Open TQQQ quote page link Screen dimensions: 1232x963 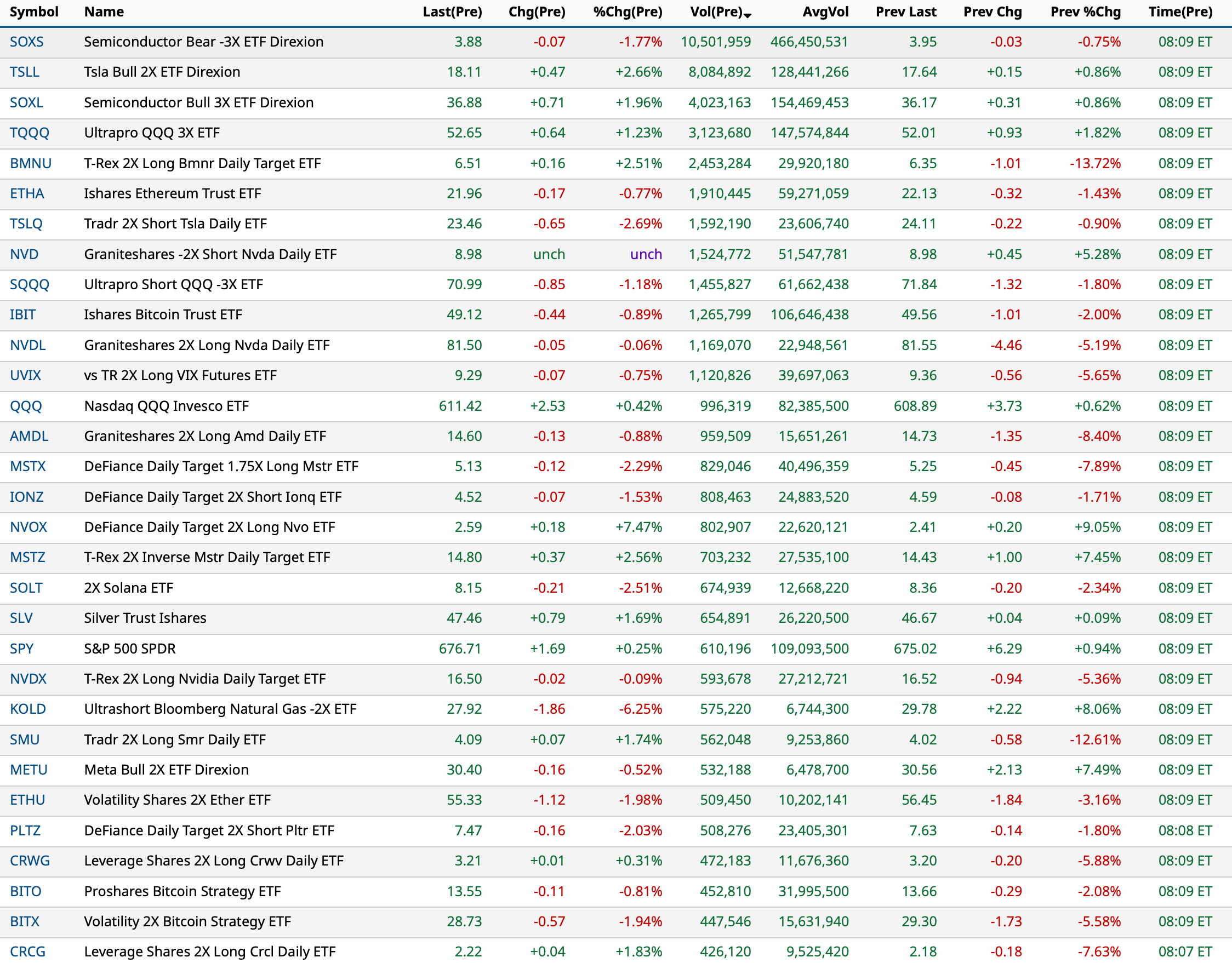30,133
